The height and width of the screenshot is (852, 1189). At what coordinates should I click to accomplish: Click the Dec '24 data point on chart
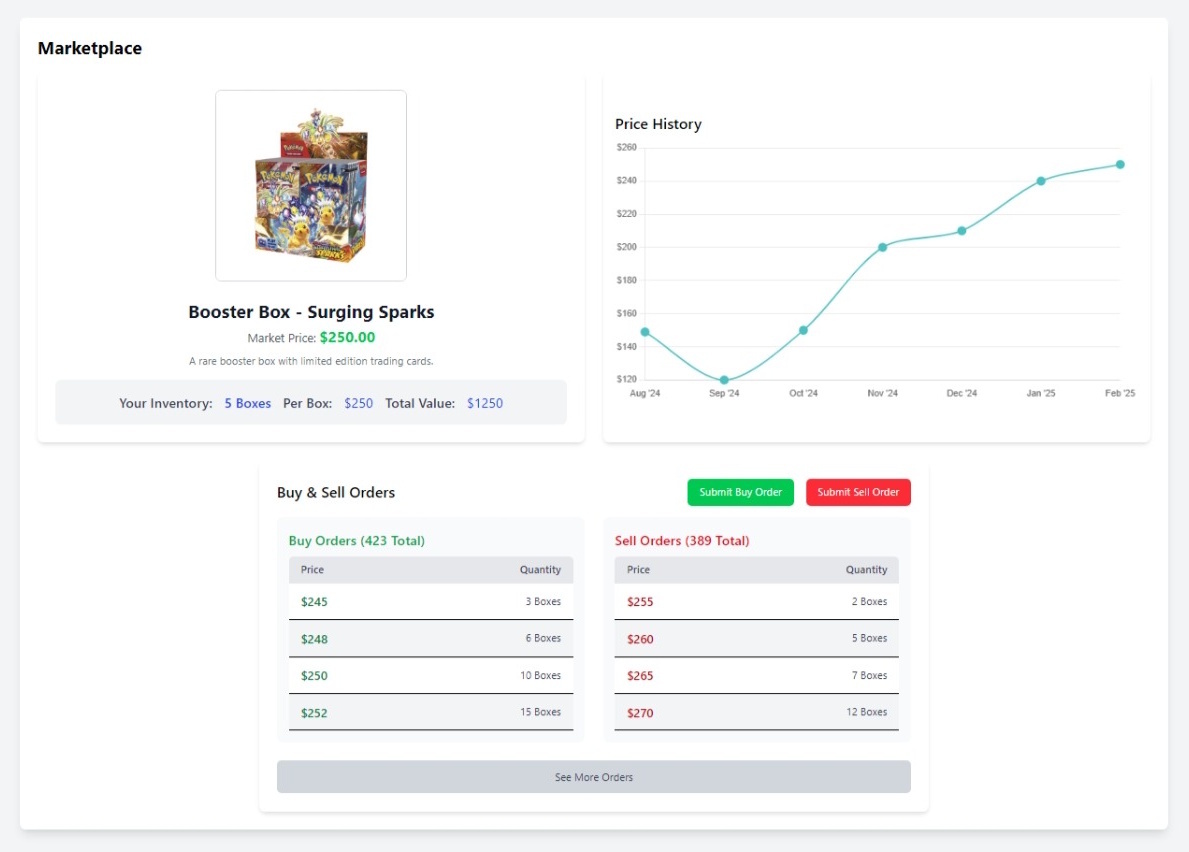962,231
